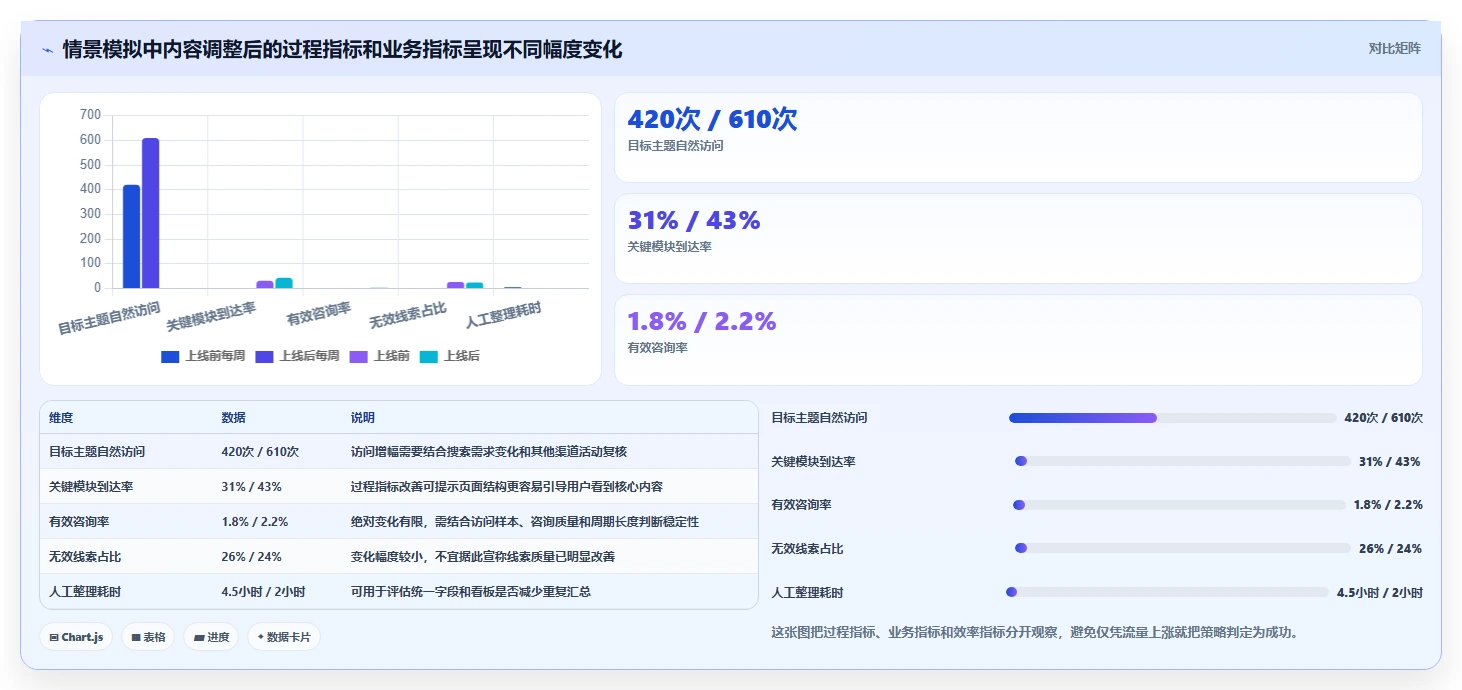Image resolution: width=1462 pixels, height=690 pixels.
Task: Click the note starting 变化幅度较小
Action: point(483,556)
